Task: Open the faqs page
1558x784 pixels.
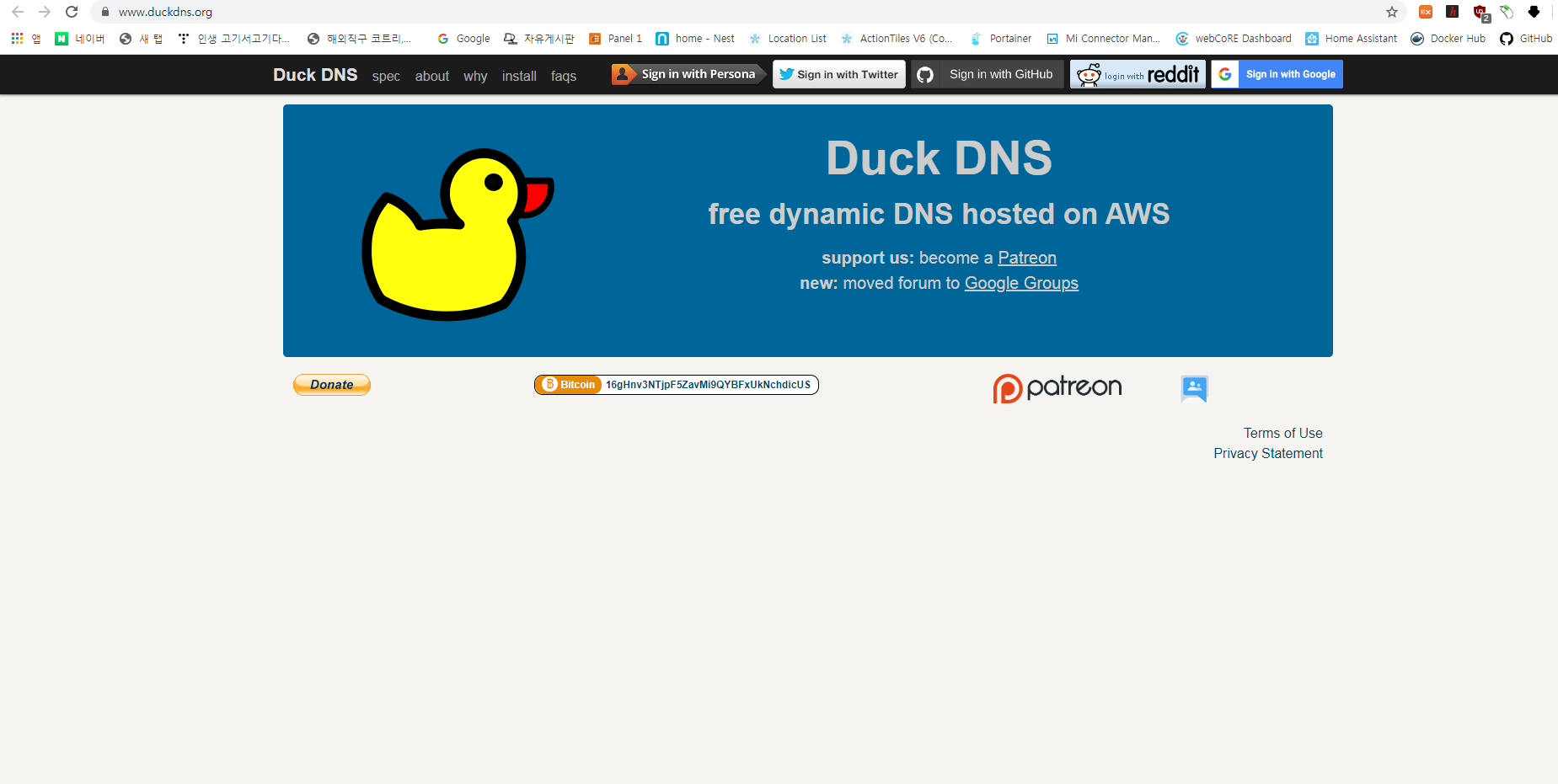Action: (564, 76)
